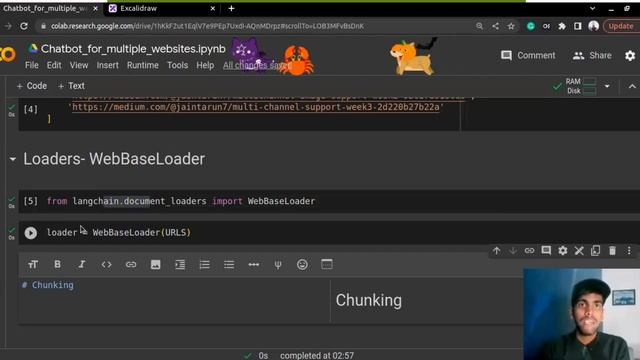Insert horizontal rule in text toolbar
This screenshot has width=640, height=360.
(x=253, y=264)
